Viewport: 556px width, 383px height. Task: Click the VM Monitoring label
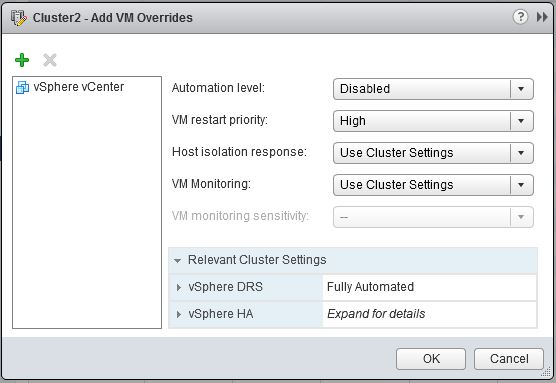(211, 184)
